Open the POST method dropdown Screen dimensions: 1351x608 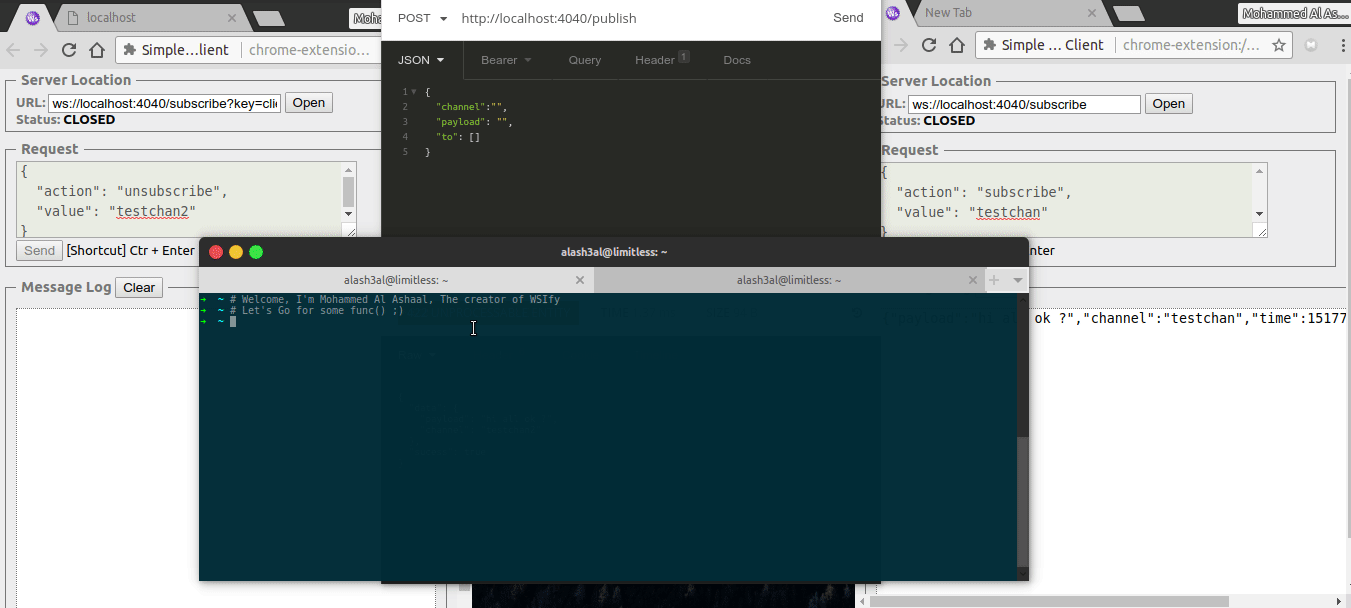click(422, 18)
